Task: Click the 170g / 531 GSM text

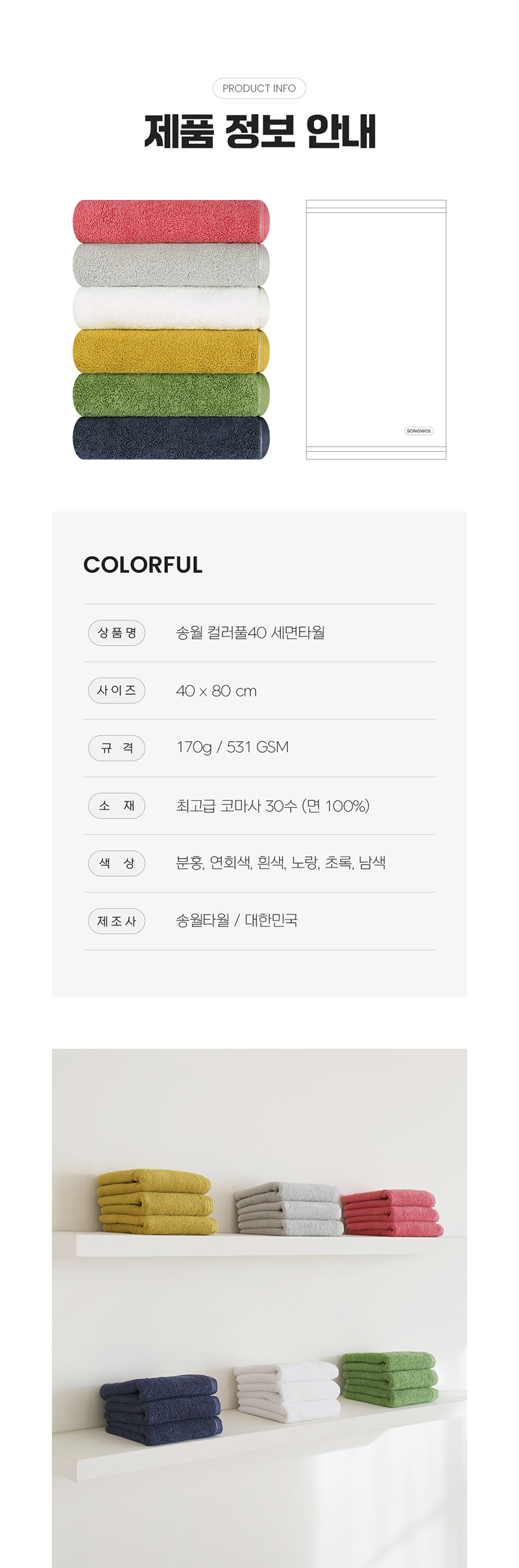Action: (232, 748)
